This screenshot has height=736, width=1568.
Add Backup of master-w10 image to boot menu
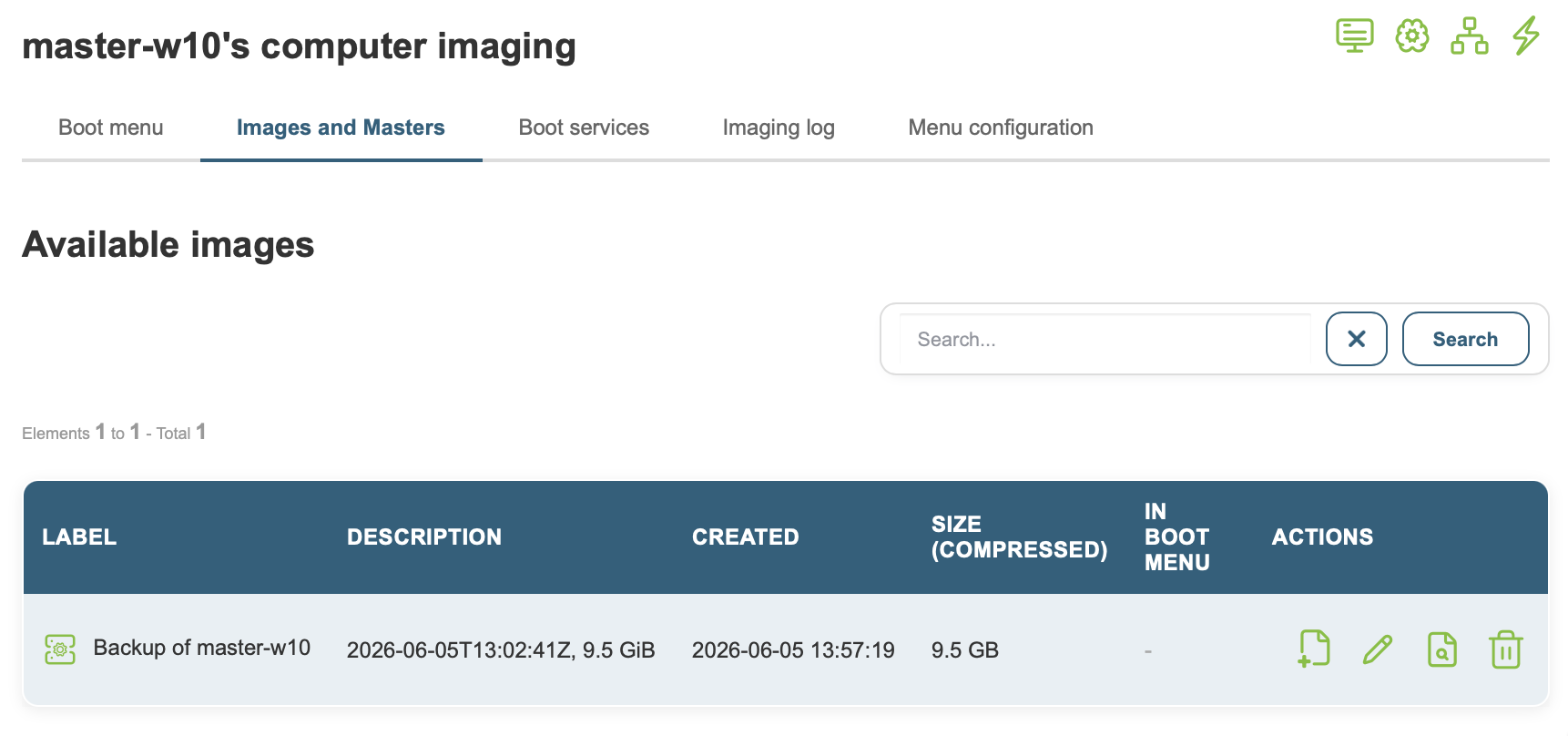coord(1314,649)
